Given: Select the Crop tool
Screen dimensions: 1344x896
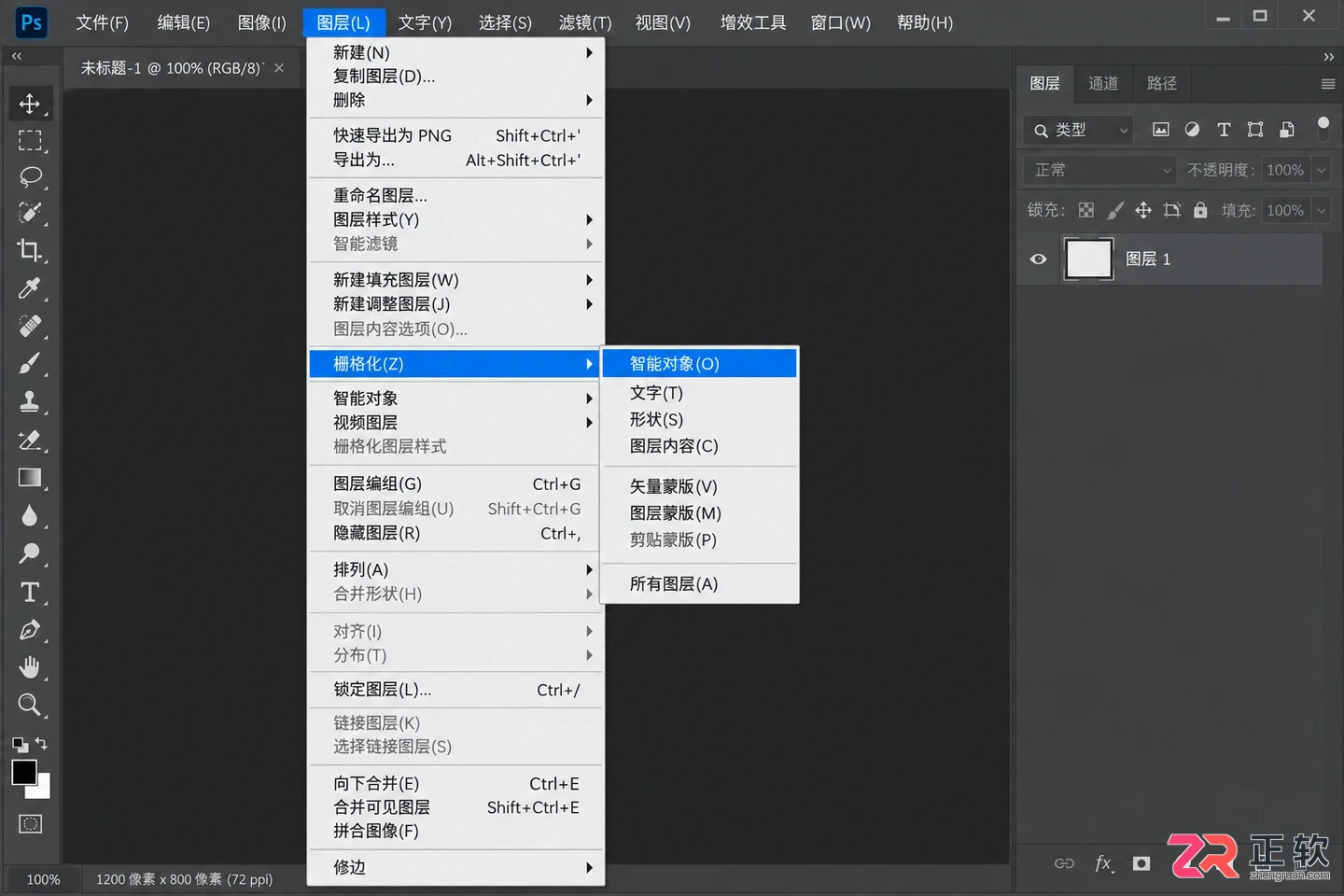Looking at the screenshot, I should (30, 250).
